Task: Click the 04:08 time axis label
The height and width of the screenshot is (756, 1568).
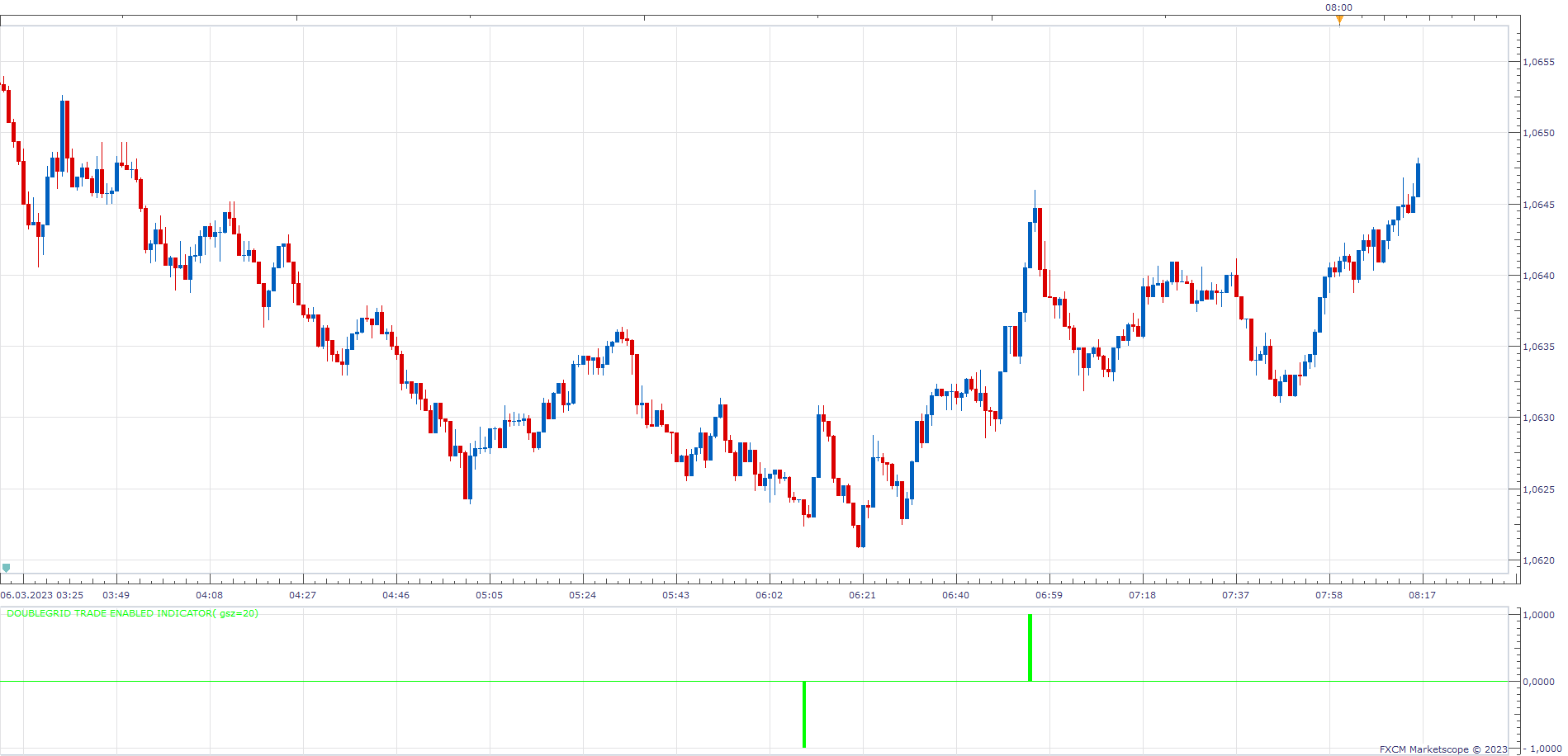Action: 209,595
